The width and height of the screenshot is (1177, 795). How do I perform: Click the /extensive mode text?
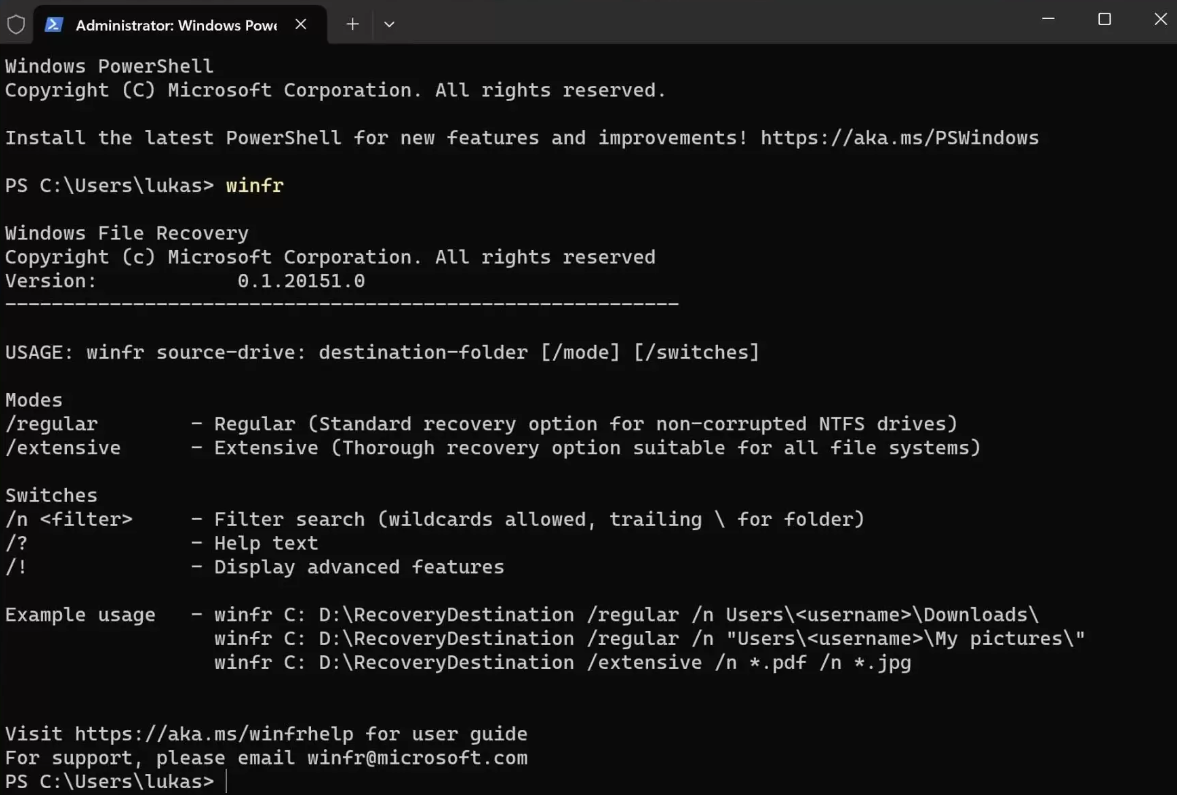(63, 448)
